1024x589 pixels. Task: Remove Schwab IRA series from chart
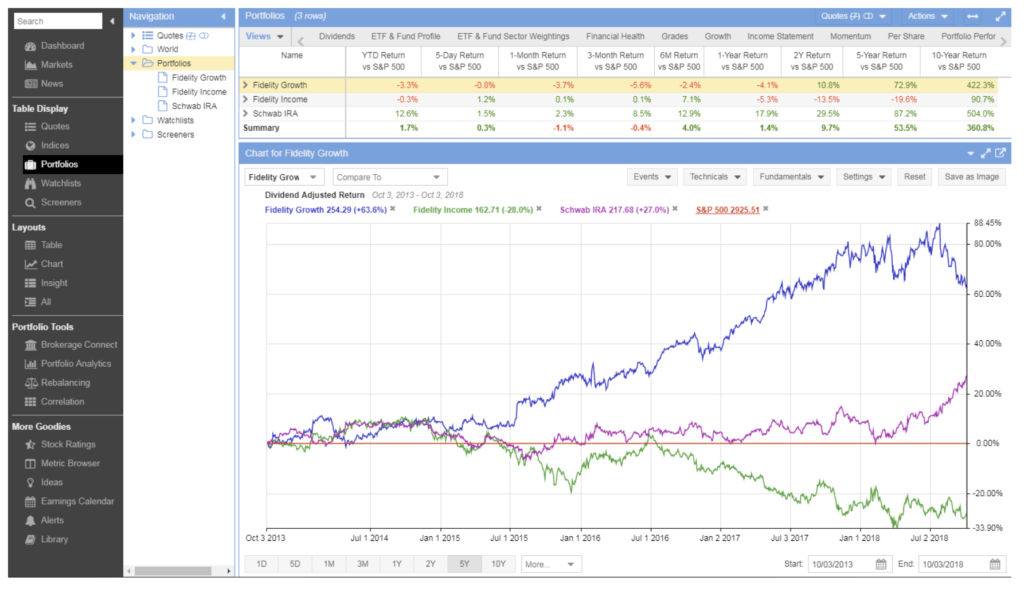(675, 209)
